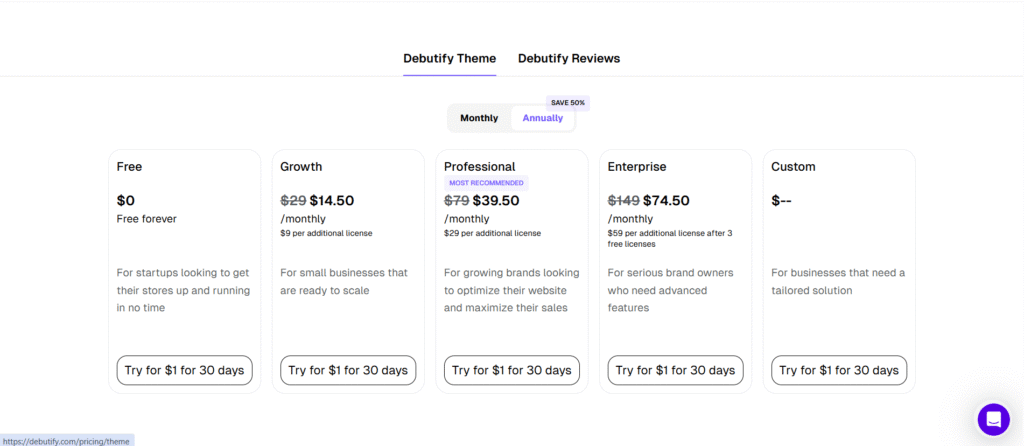Image resolution: width=1024 pixels, height=446 pixels.
Task: Click the $0 price text
Action: tap(126, 200)
